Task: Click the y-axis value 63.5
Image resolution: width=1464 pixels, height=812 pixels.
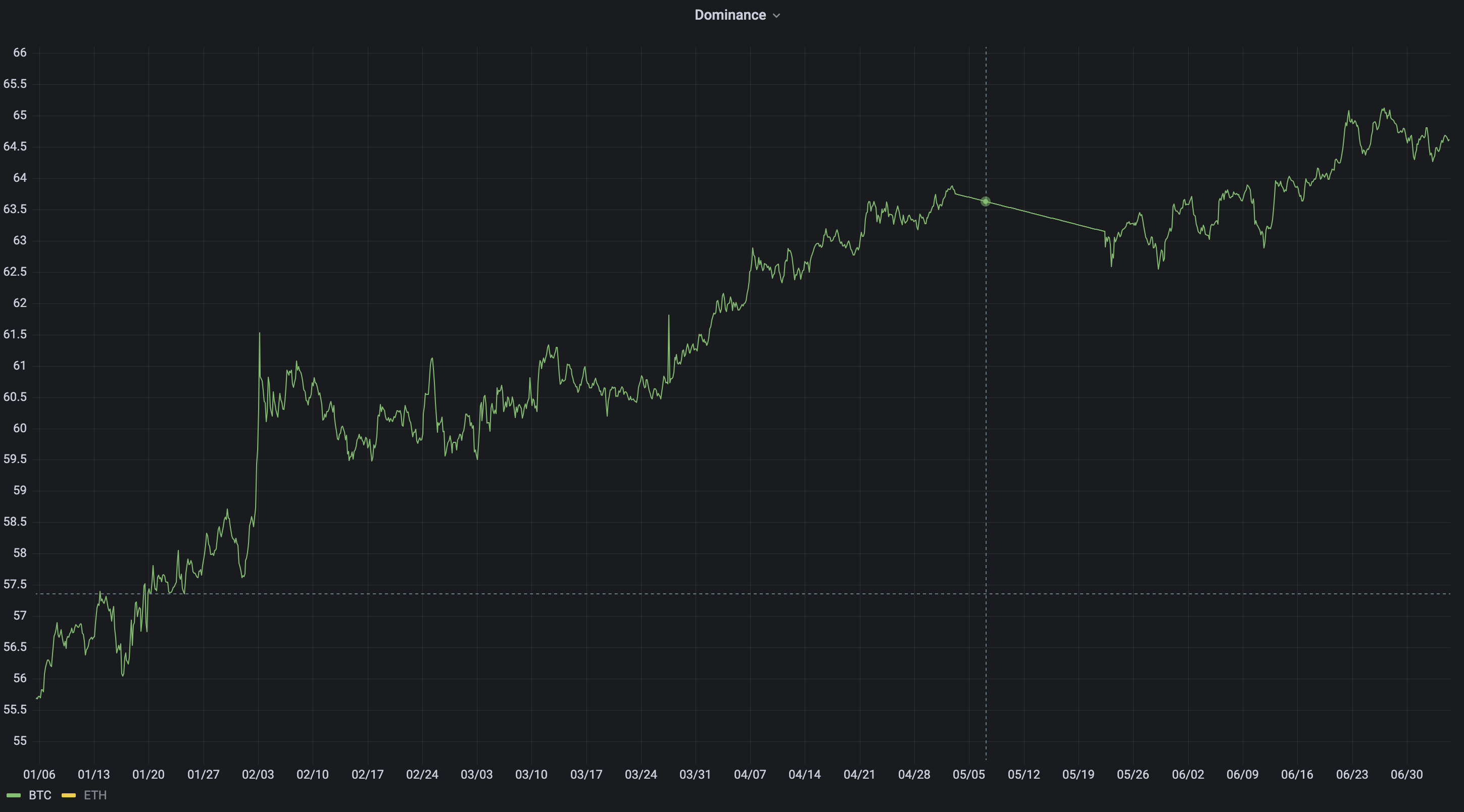Action: (x=15, y=209)
